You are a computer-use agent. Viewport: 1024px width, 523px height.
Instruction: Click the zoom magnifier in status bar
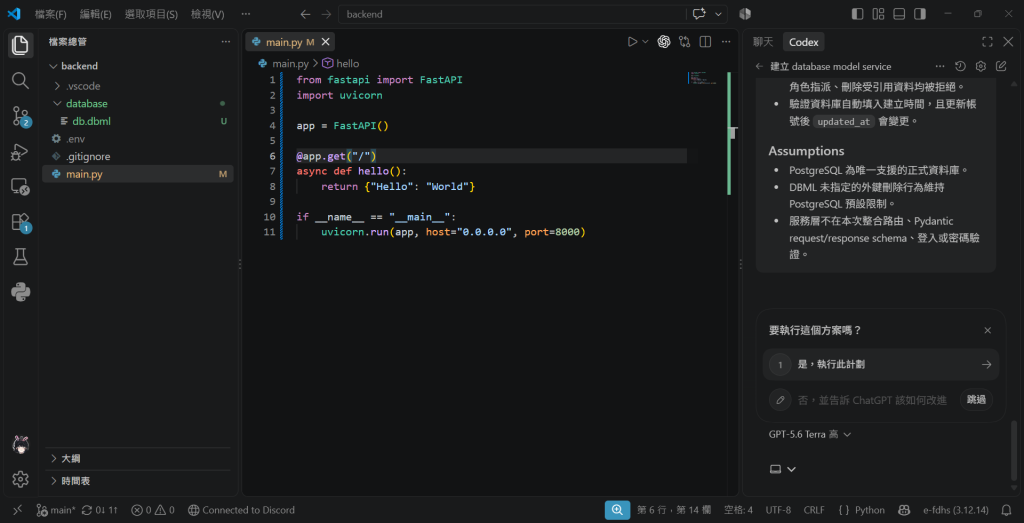pyautogui.click(x=617, y=510)
